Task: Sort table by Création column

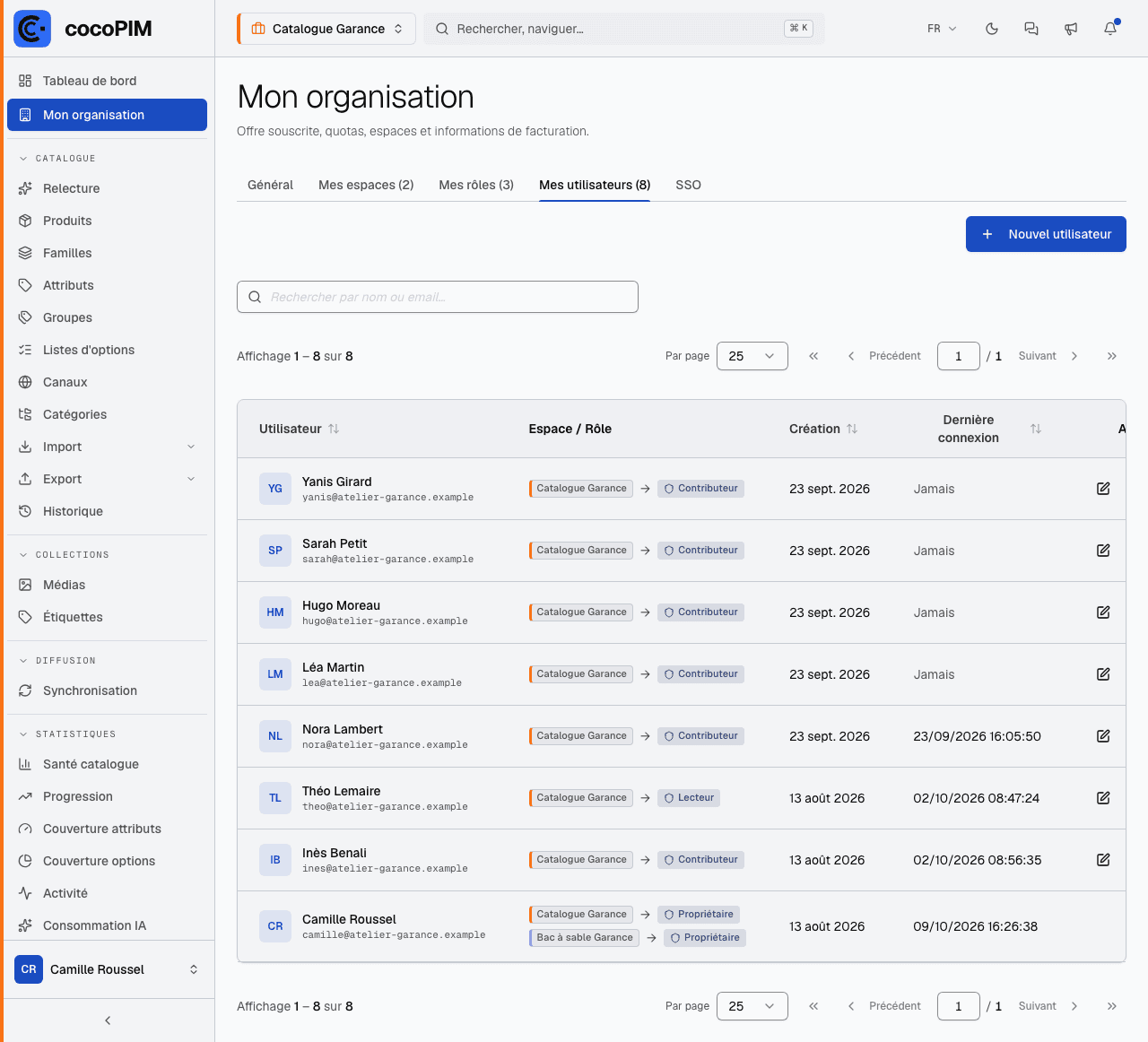Action: (x=823, y=429)
